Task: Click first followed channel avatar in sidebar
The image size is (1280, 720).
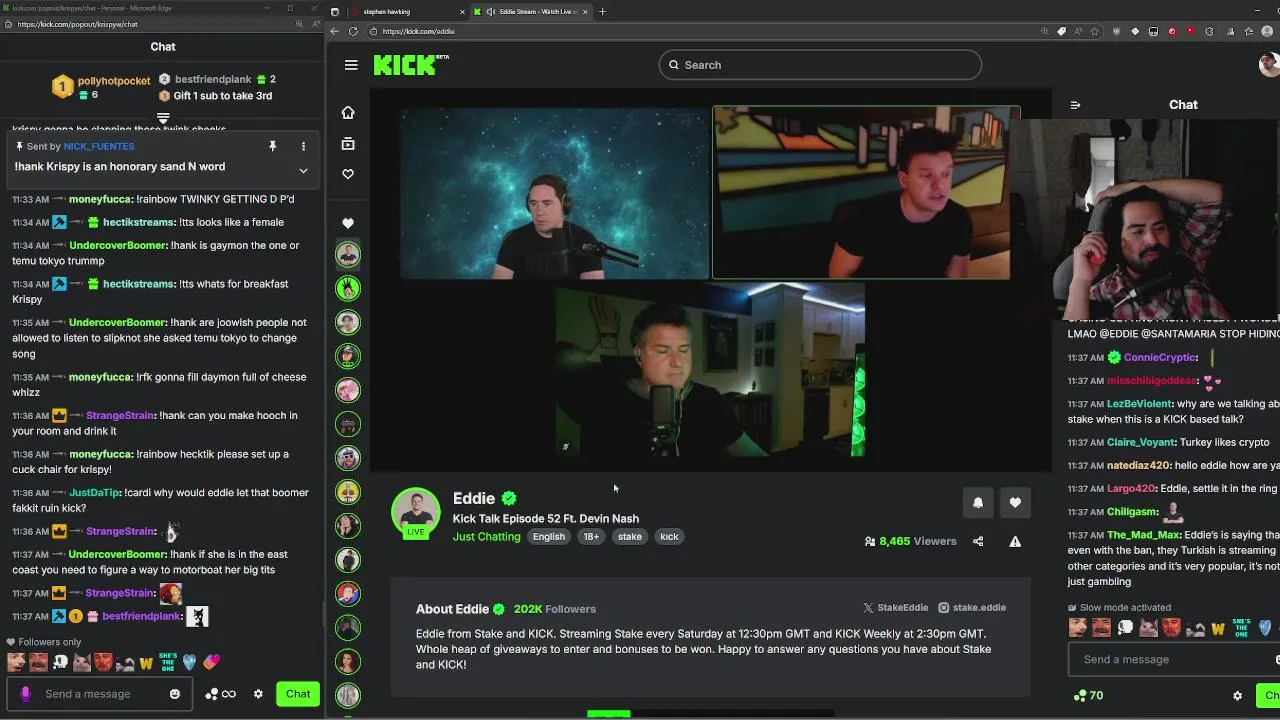Action: click(x=348, y=254)
